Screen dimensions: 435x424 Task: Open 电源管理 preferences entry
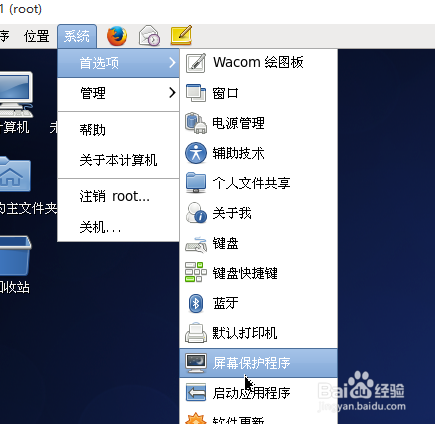(x=258, y=123)
